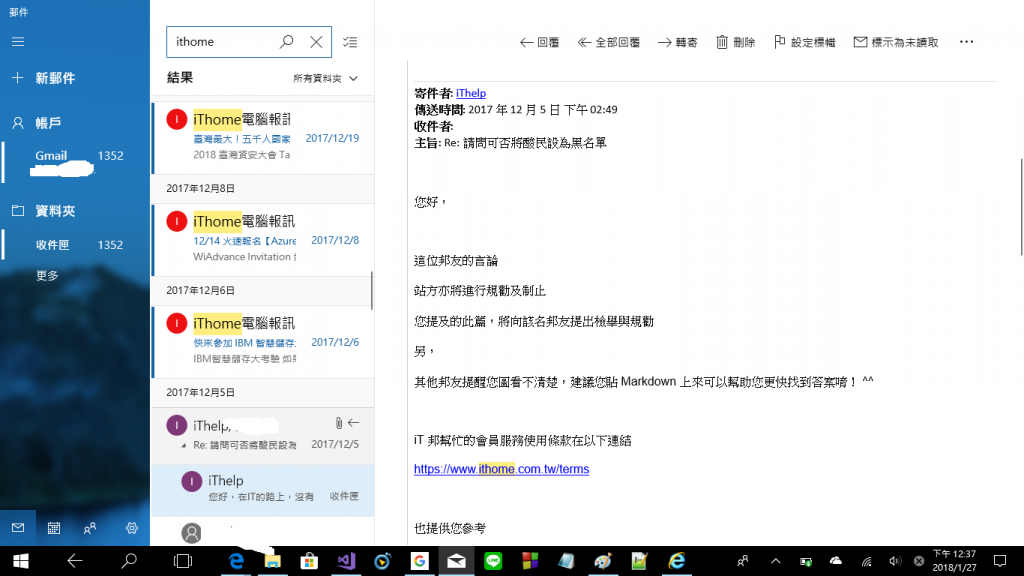This screenshot has height=576, width=1024.
Task: Click the attachment paperclip on iThelp conversation
Action: 338,423
